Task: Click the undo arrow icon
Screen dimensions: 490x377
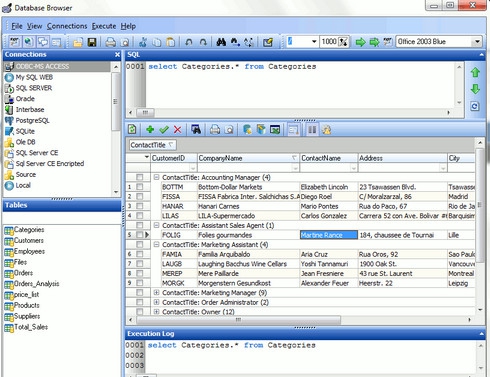Action: [x=189, y=42]
